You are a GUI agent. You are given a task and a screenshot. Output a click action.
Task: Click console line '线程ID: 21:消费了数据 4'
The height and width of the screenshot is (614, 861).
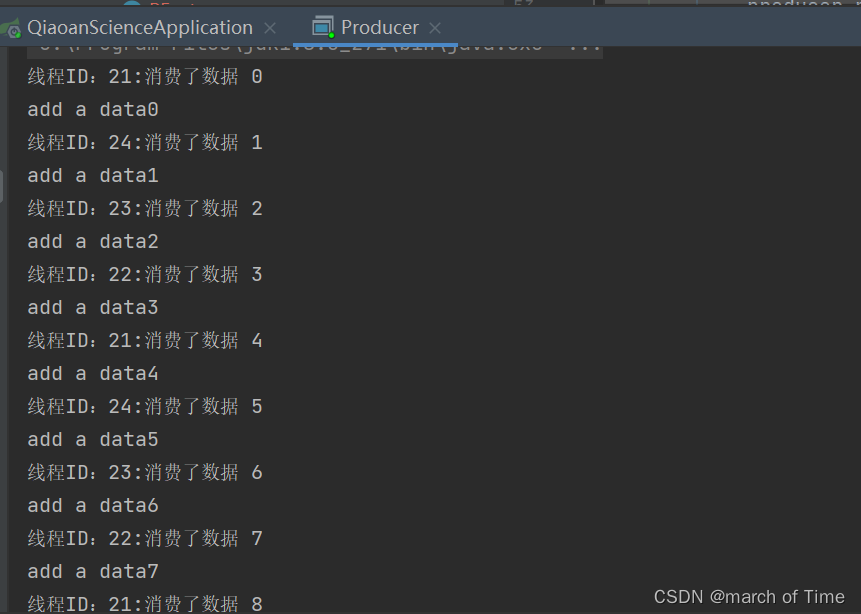click(x=145, y=340)
